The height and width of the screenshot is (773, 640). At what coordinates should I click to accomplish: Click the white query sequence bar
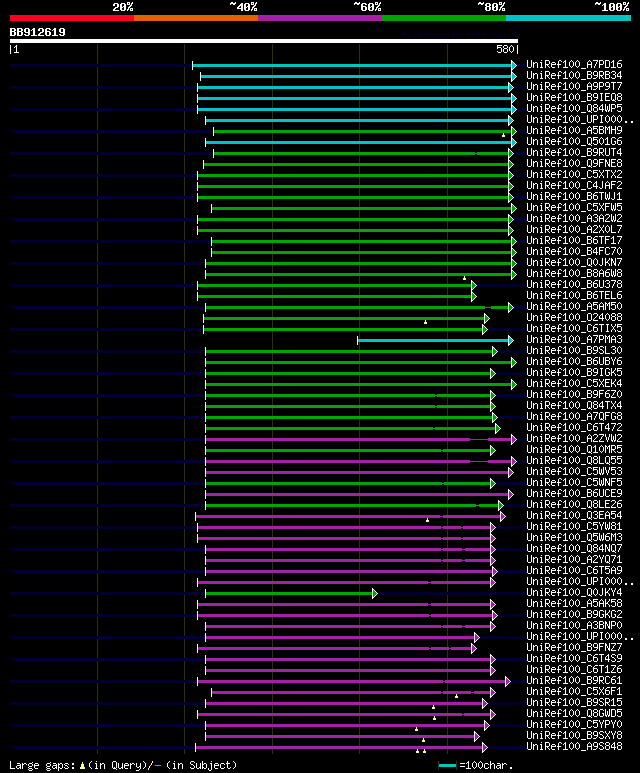pos(264,41)
